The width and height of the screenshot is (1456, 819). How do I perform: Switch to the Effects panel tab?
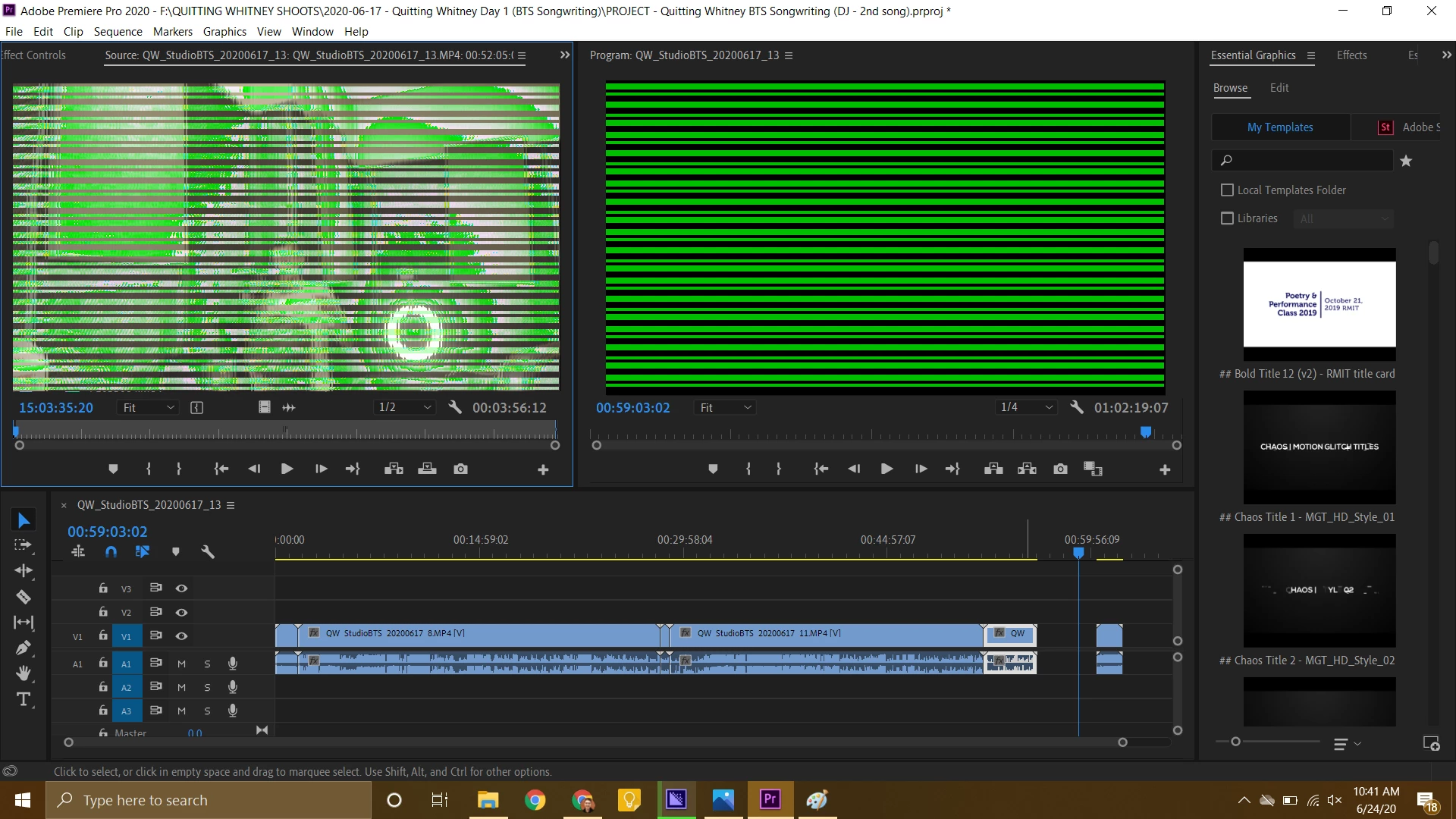(x=1351, y=55)
